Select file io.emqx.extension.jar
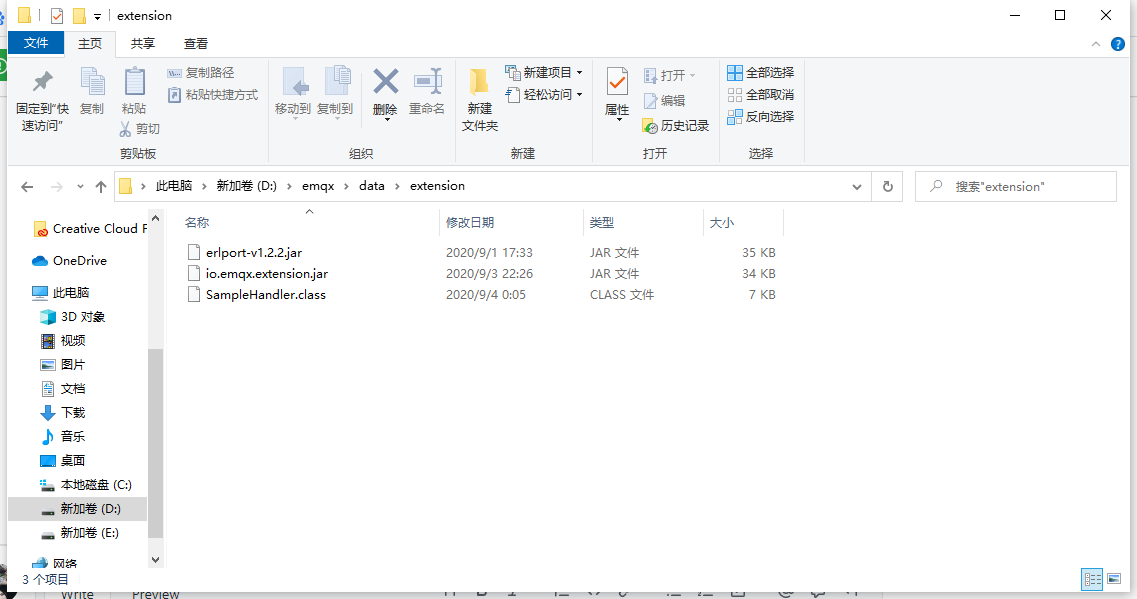Screen dimensions: 1137x599 [267, 273]
